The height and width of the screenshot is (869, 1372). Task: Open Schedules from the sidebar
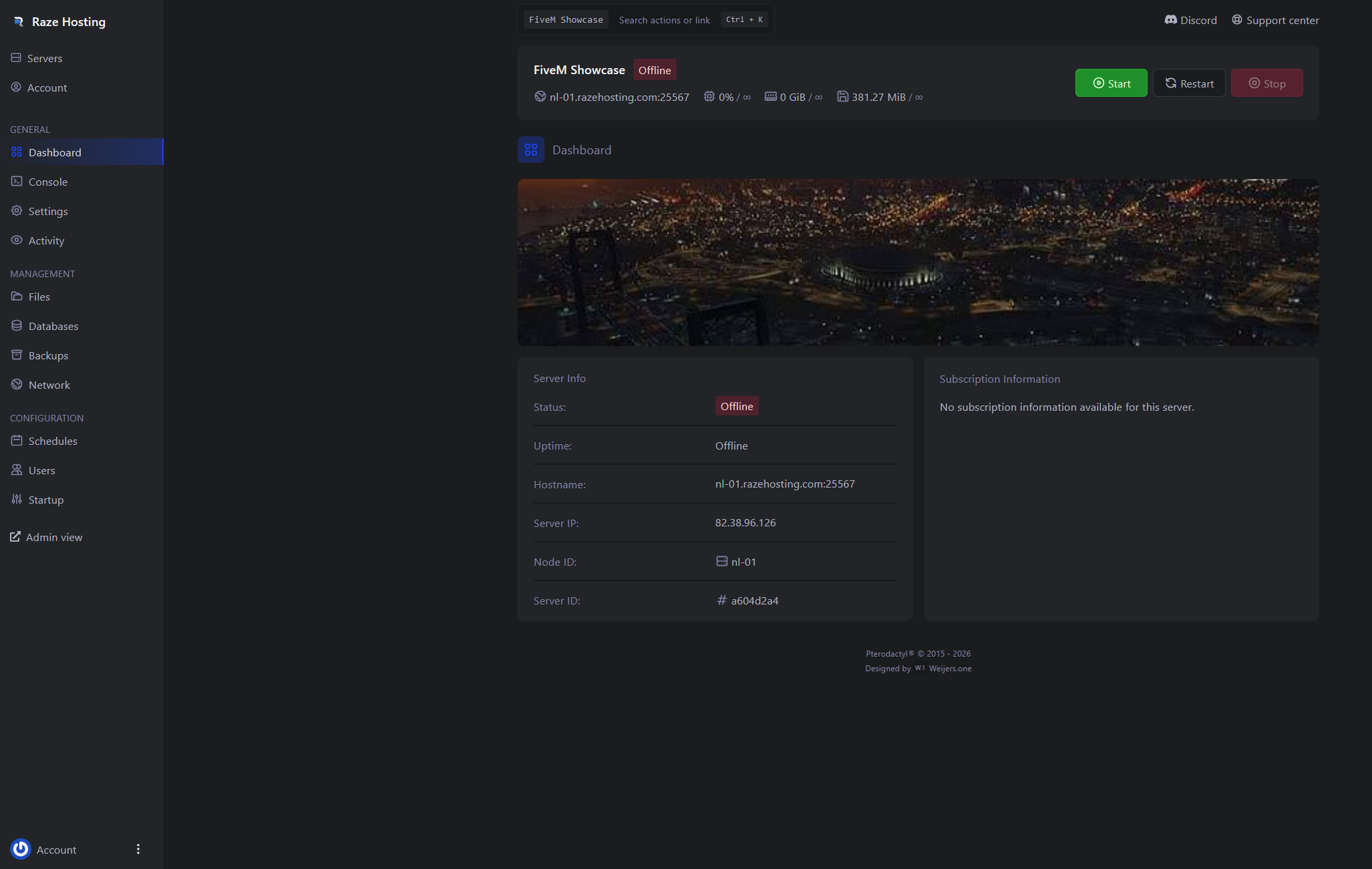(x=81, y=441)
